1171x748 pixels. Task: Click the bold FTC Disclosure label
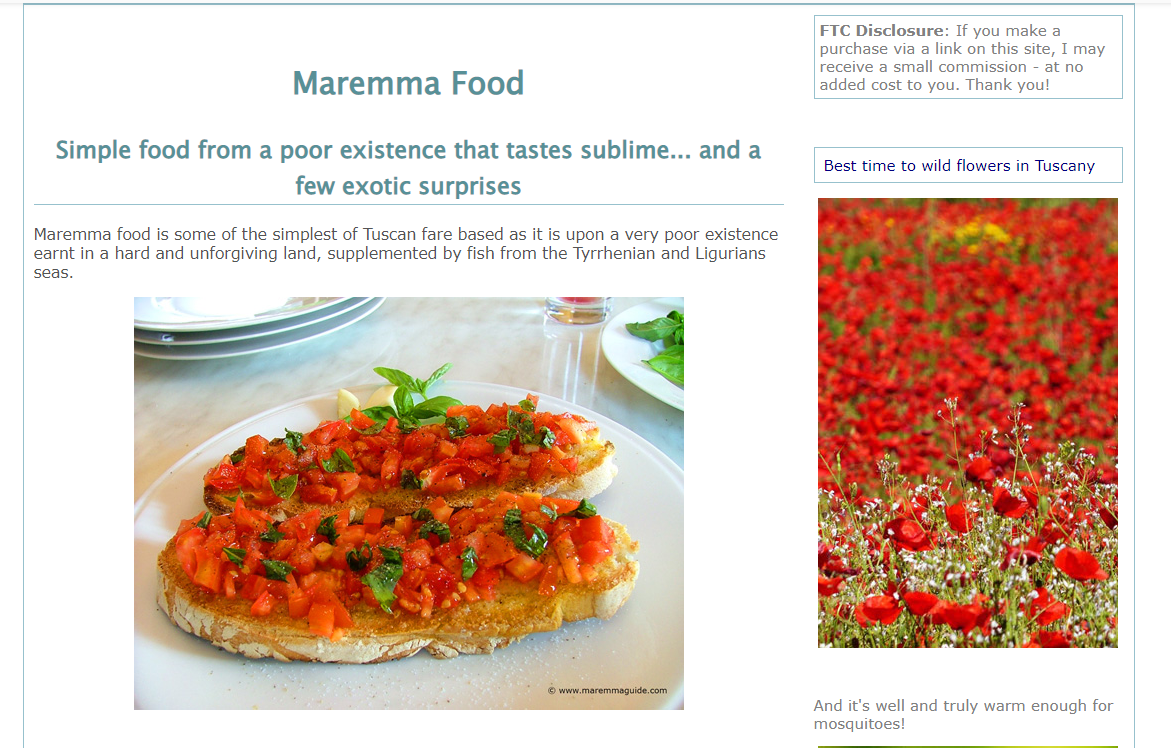click(881, 31)
